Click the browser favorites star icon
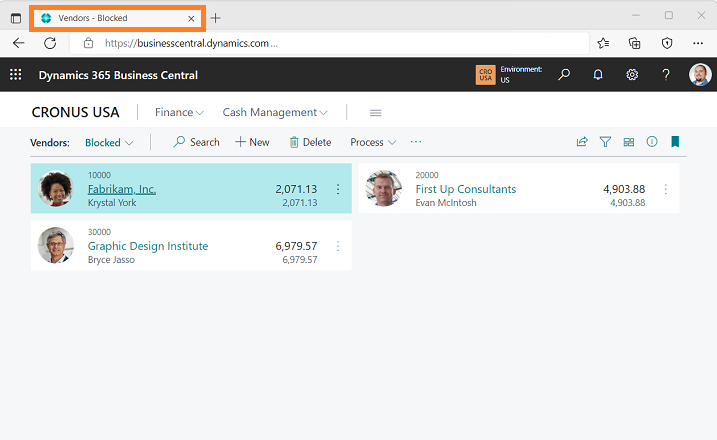Screen dimensions: 717x440 [x=603, y=43]
